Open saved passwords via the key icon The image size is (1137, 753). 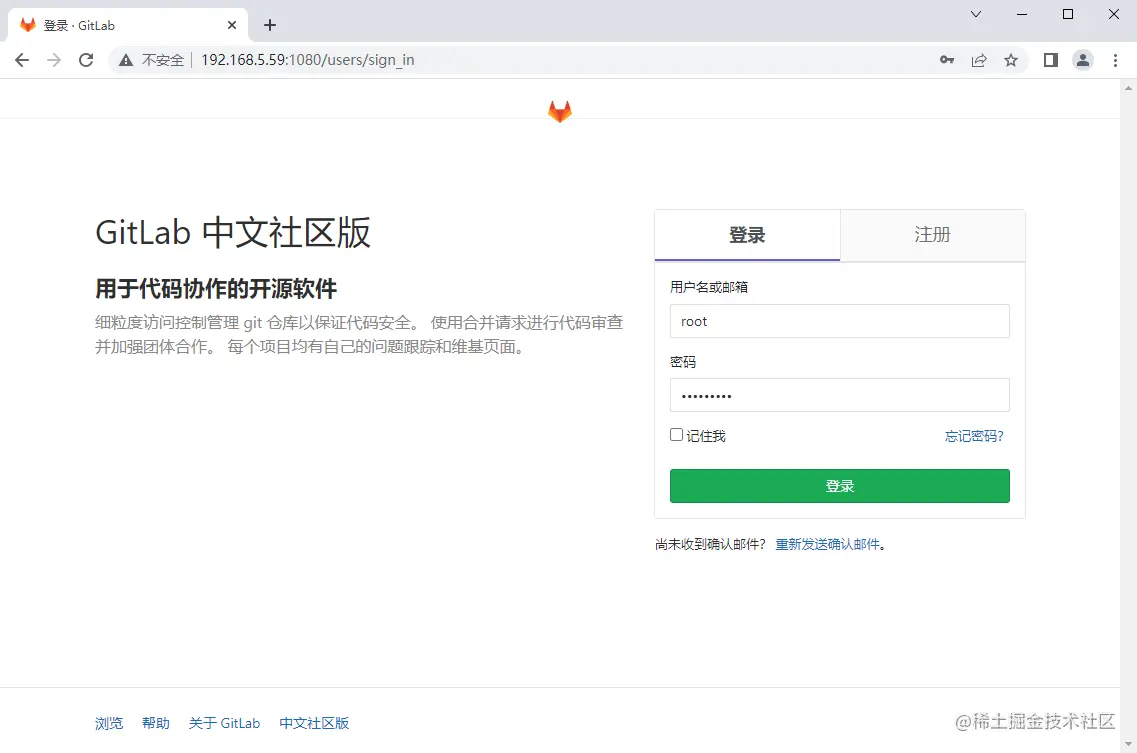pos(946,60)
